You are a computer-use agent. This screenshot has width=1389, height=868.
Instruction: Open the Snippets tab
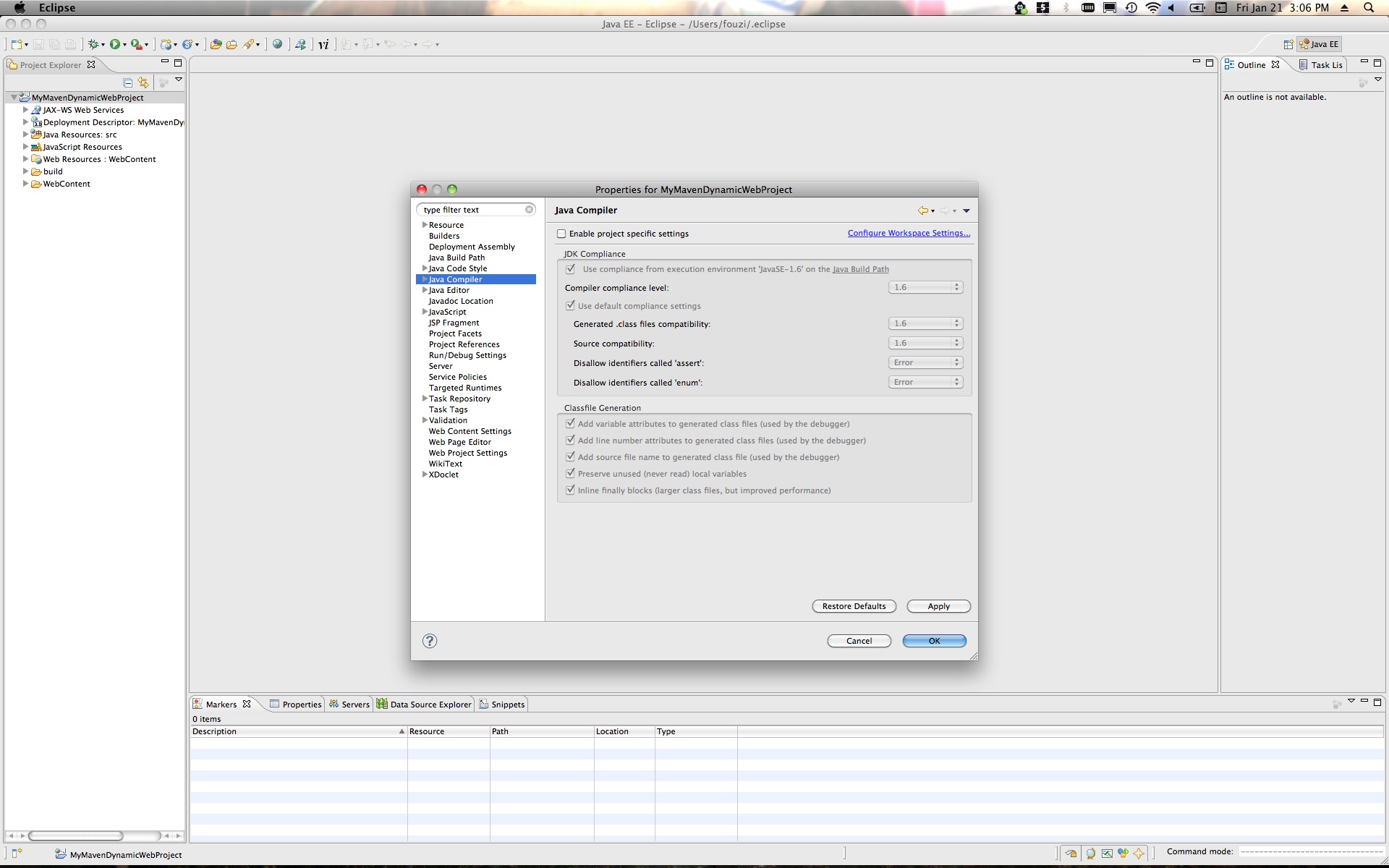point(502,705)
